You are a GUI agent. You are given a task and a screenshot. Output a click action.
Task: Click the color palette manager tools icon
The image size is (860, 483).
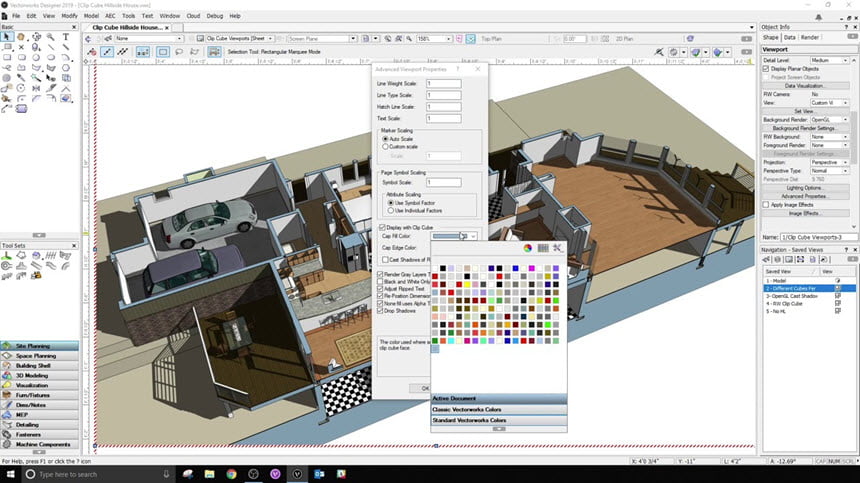click(558, 248)
